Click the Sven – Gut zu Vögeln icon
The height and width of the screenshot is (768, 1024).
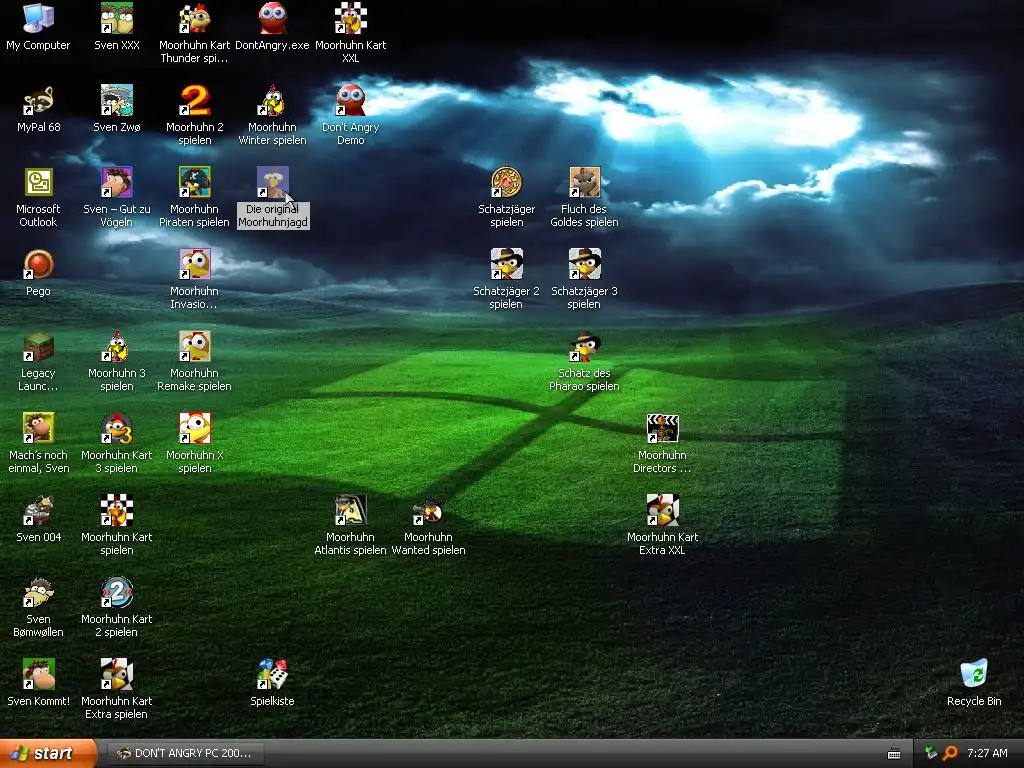[x=116, y=182]
